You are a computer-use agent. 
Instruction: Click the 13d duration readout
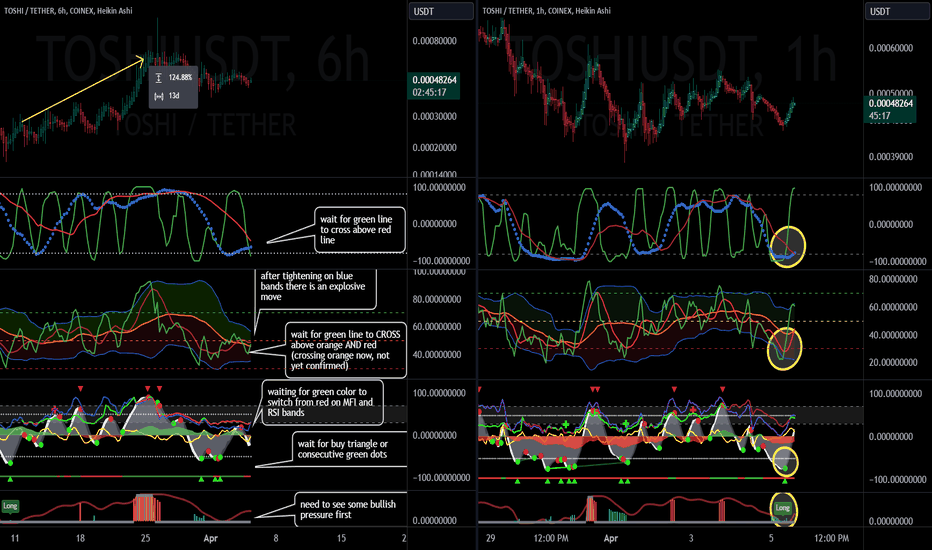tap(174, 96)
